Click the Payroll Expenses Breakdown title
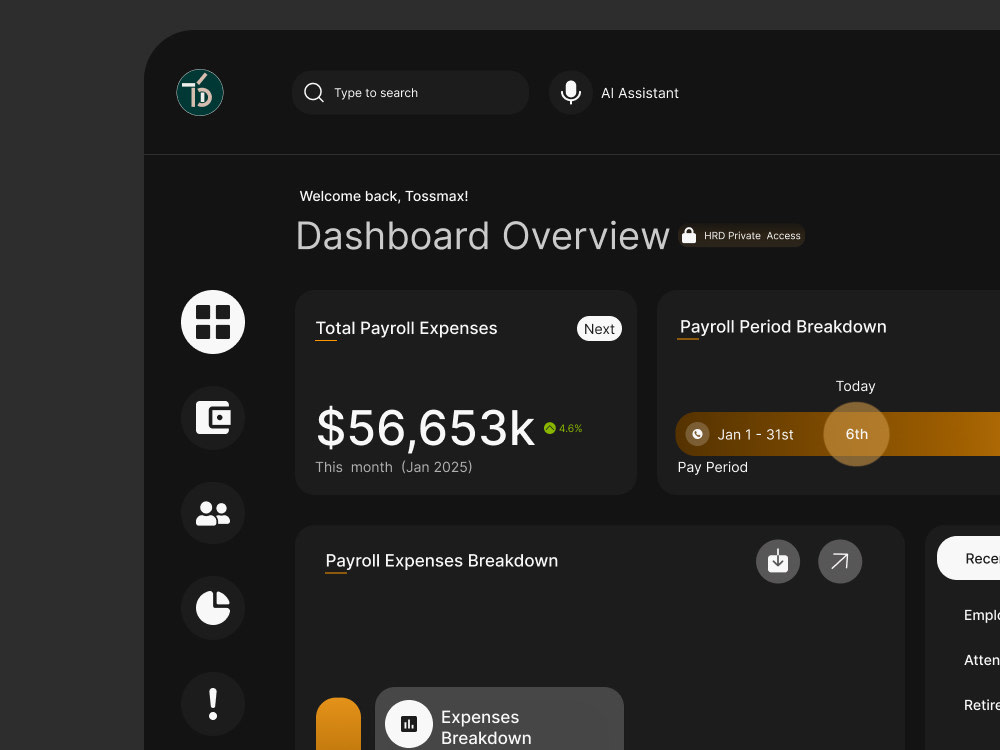 click(442, 561)
